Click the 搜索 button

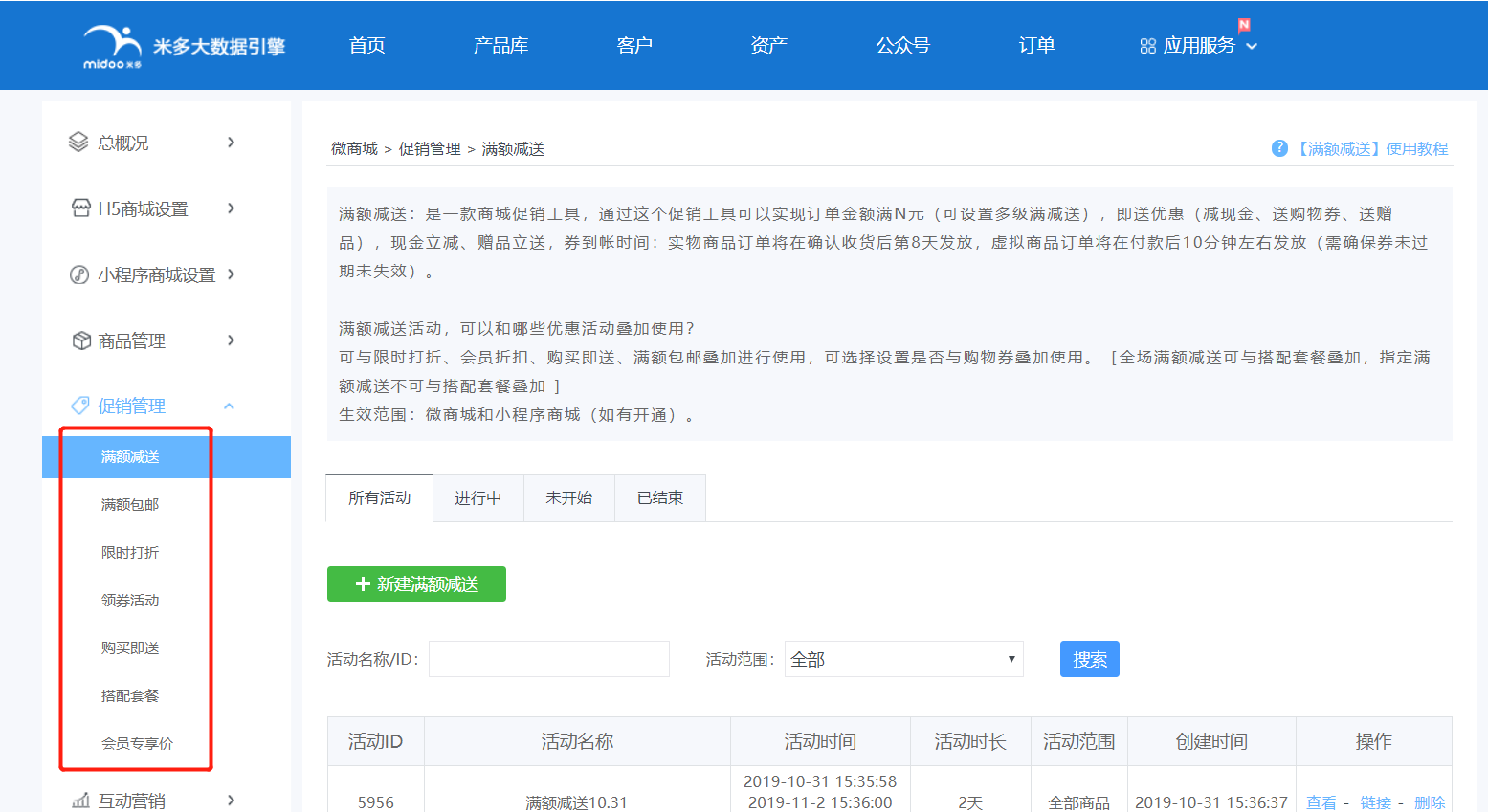(x=1089, y=659)
